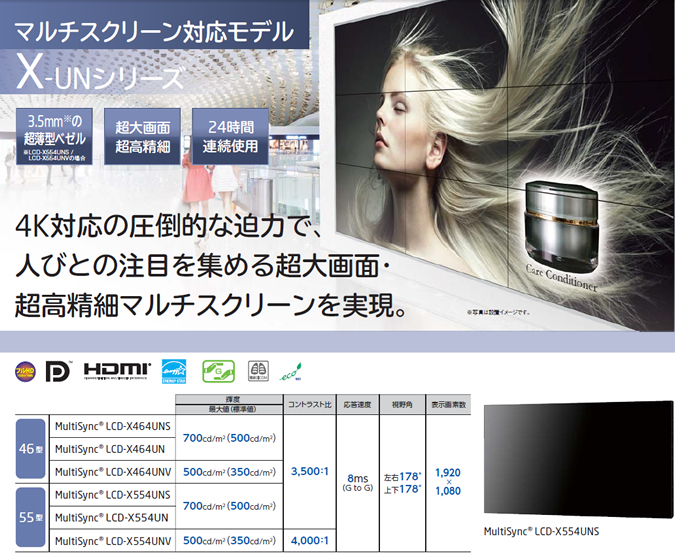The width and height of the screenshot is (675, 553).
Task: Click the 4K対応の圧倒的な迫力で headline line
Action: [x=169, y=226]
